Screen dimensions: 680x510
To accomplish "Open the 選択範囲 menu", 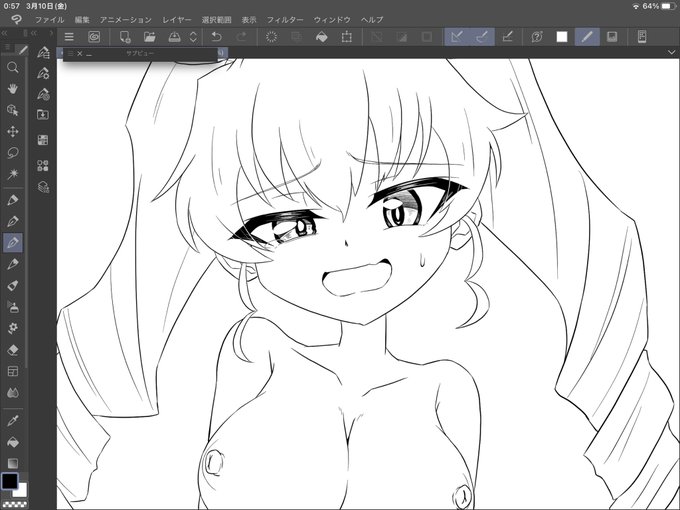I will tap(216, 20).
